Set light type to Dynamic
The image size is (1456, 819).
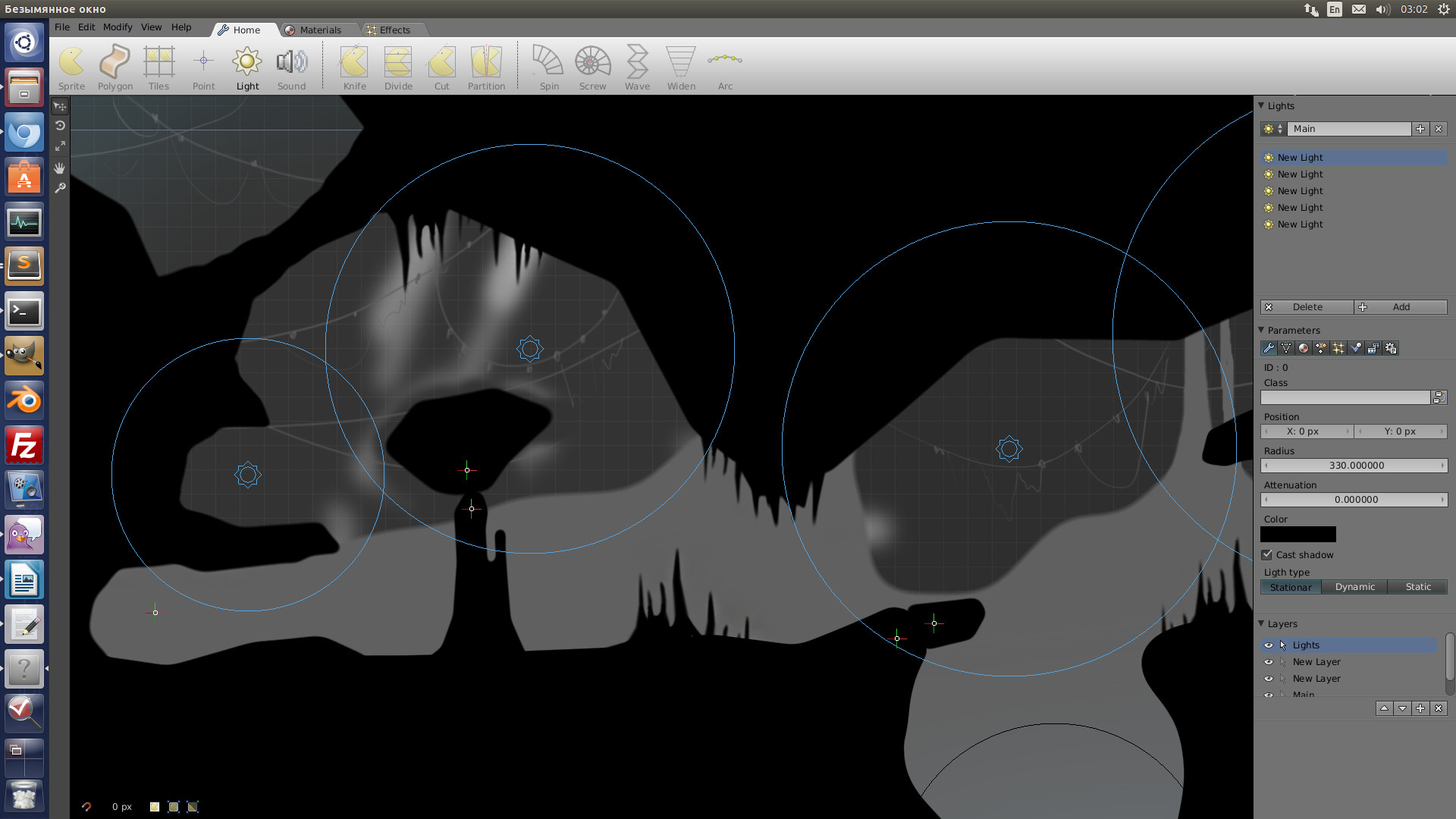pos(1354,587)
